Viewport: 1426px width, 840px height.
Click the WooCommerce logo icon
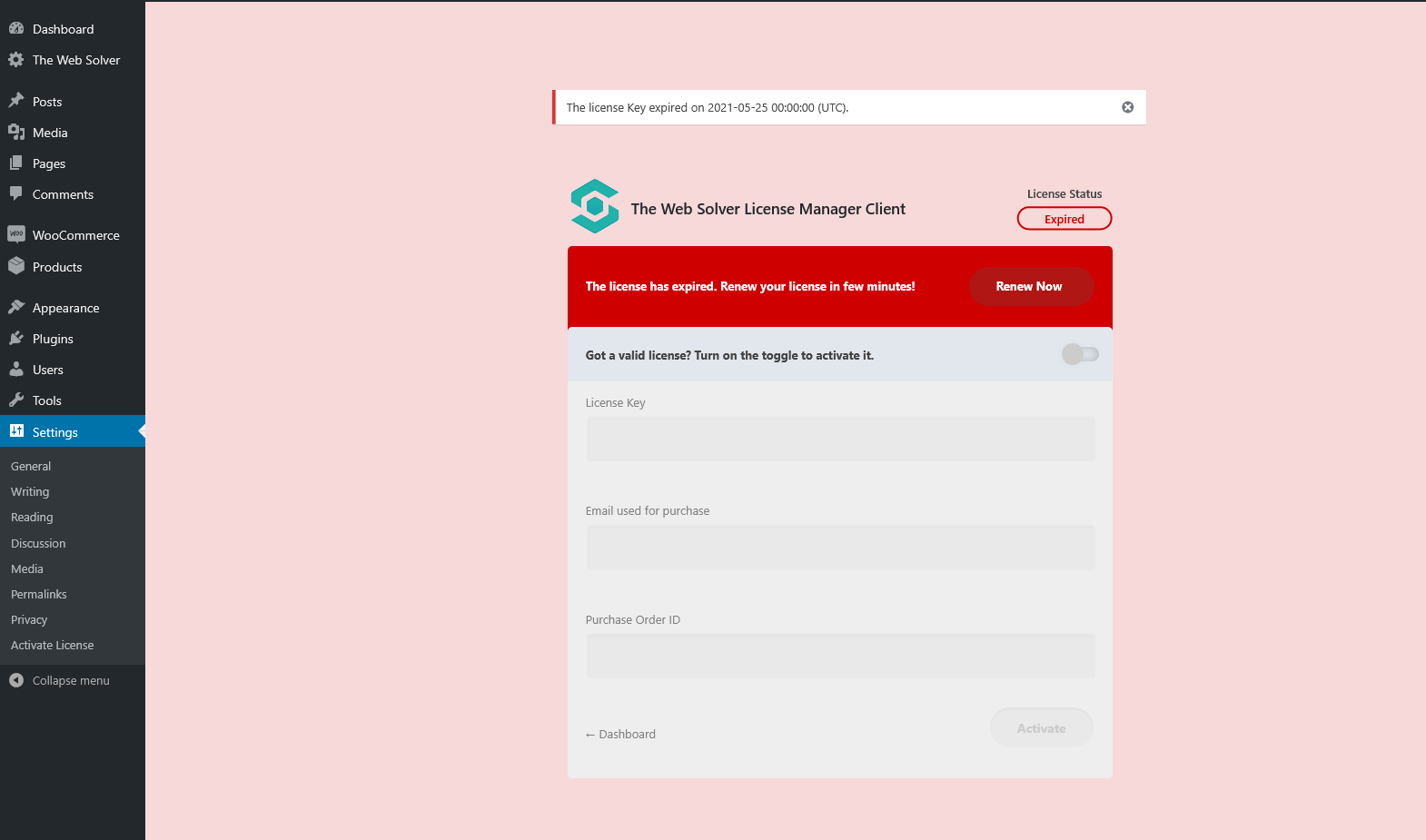(x=16, y=234)
